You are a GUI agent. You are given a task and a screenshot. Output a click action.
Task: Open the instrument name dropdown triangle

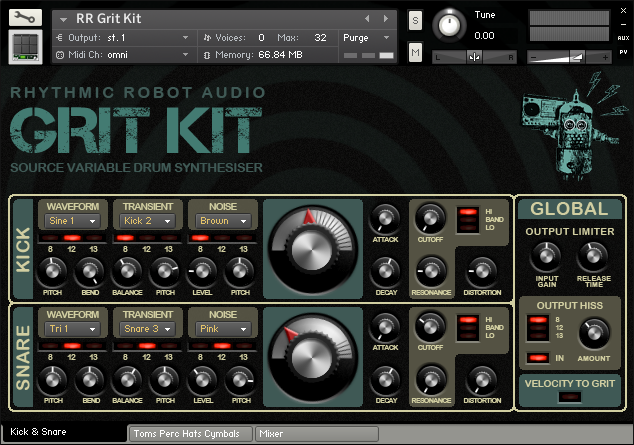click(63, 19)
